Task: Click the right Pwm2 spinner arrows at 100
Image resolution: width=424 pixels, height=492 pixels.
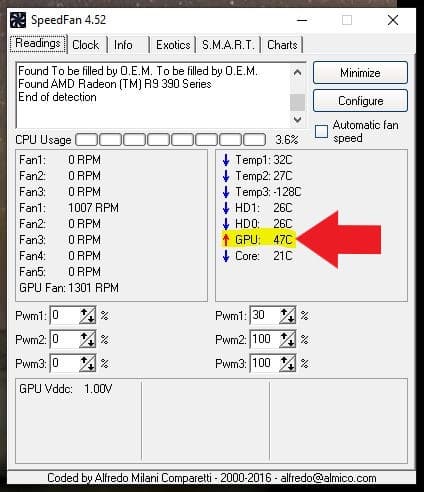Action: click(287, 339)
